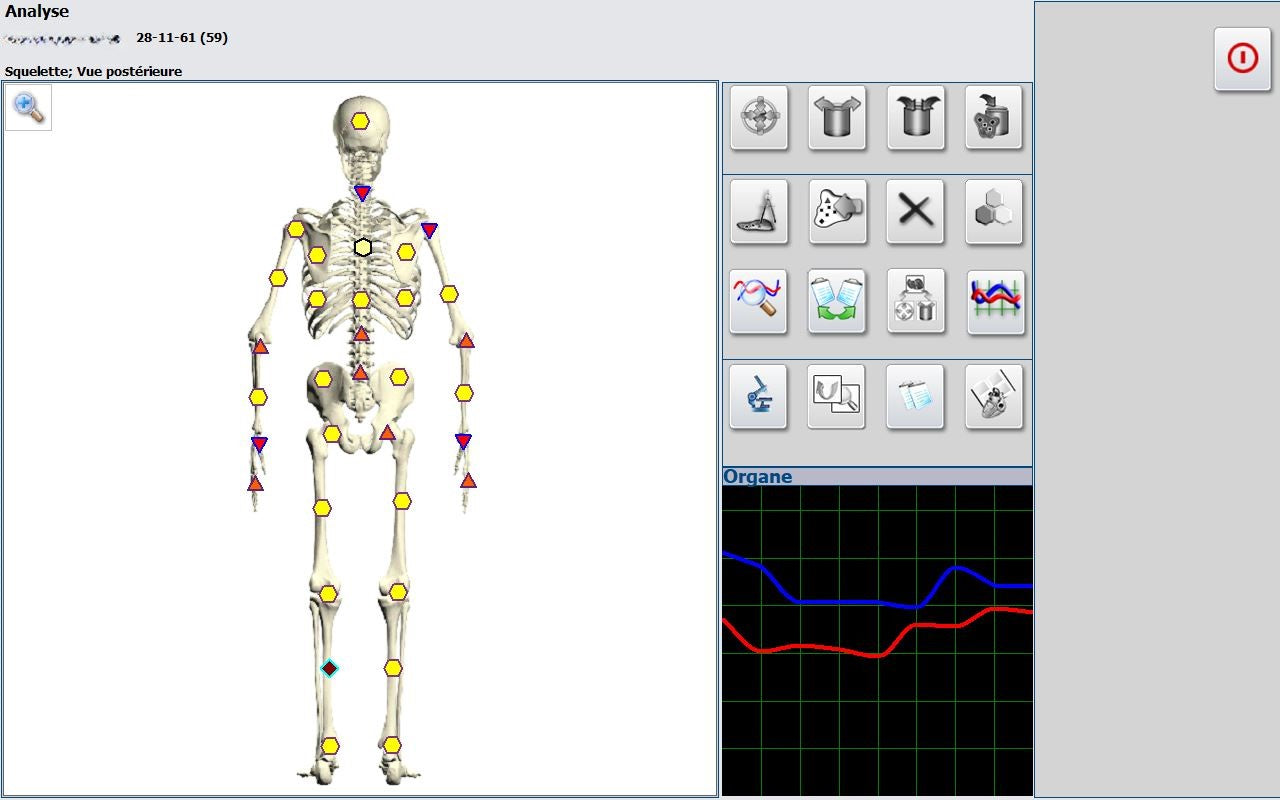The width and height of the screenshot is (1280, 800).
Task: Open the blue microscope tool
Action: pos(759,396)
